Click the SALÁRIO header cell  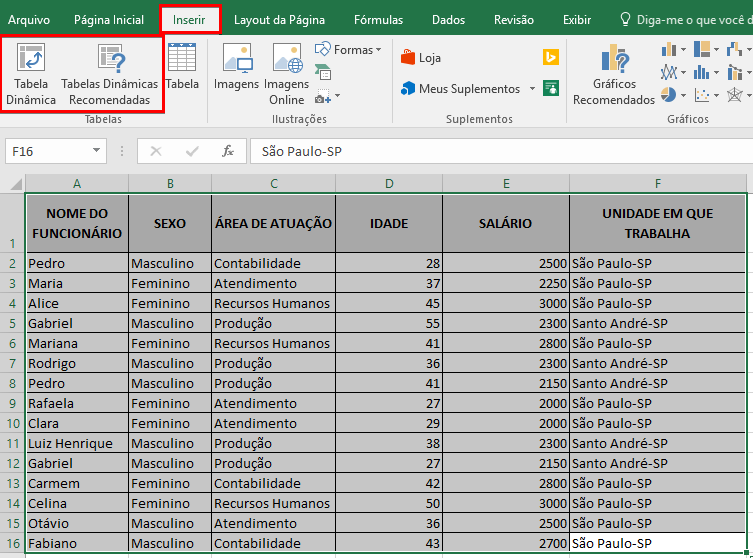click(x=506, y=223)
